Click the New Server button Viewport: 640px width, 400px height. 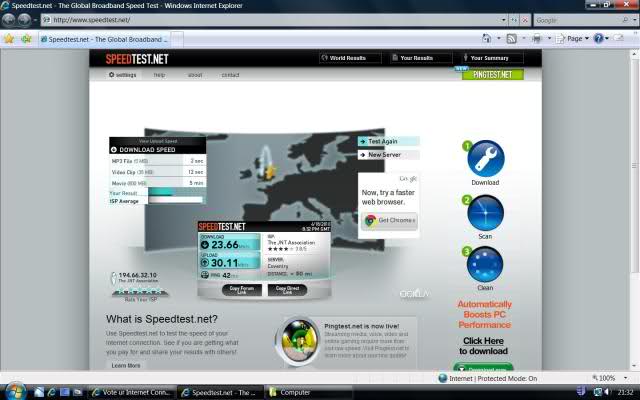(388, 155)
